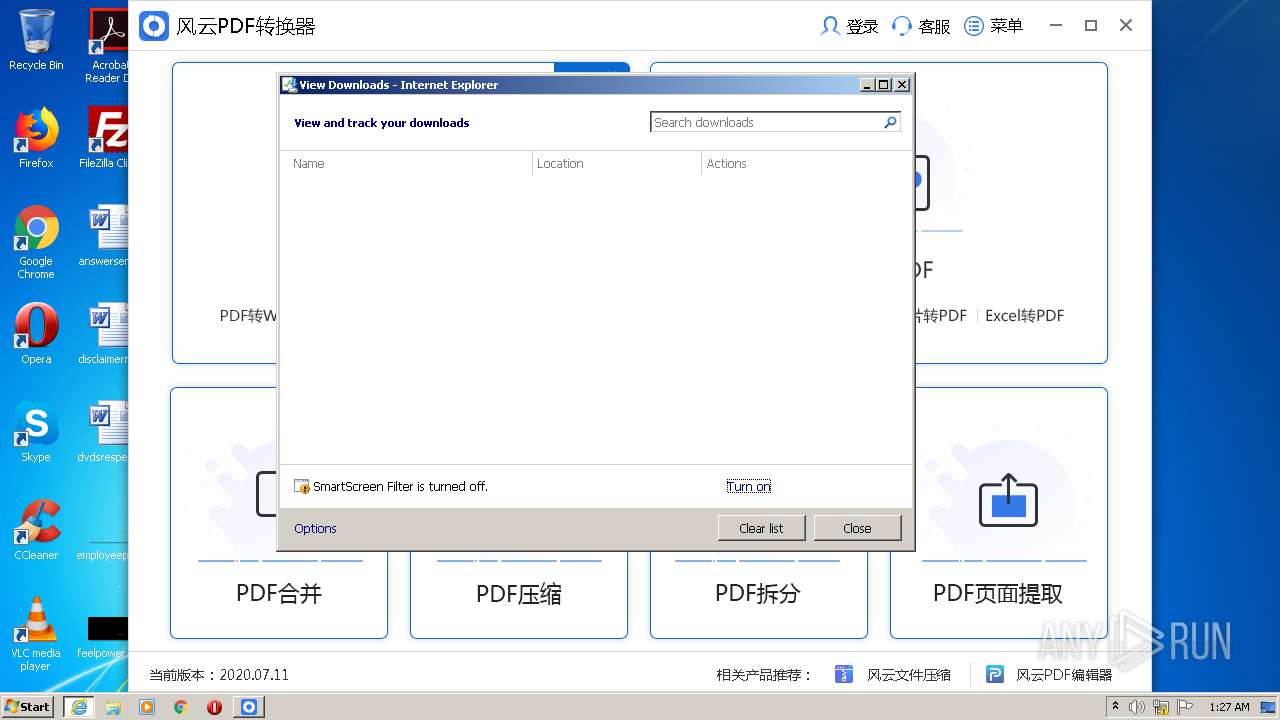Click the 风云文件压缩 product icon
Viewport: 1280px width, 720px height.
pyautogui.click(x=843, y=674)
